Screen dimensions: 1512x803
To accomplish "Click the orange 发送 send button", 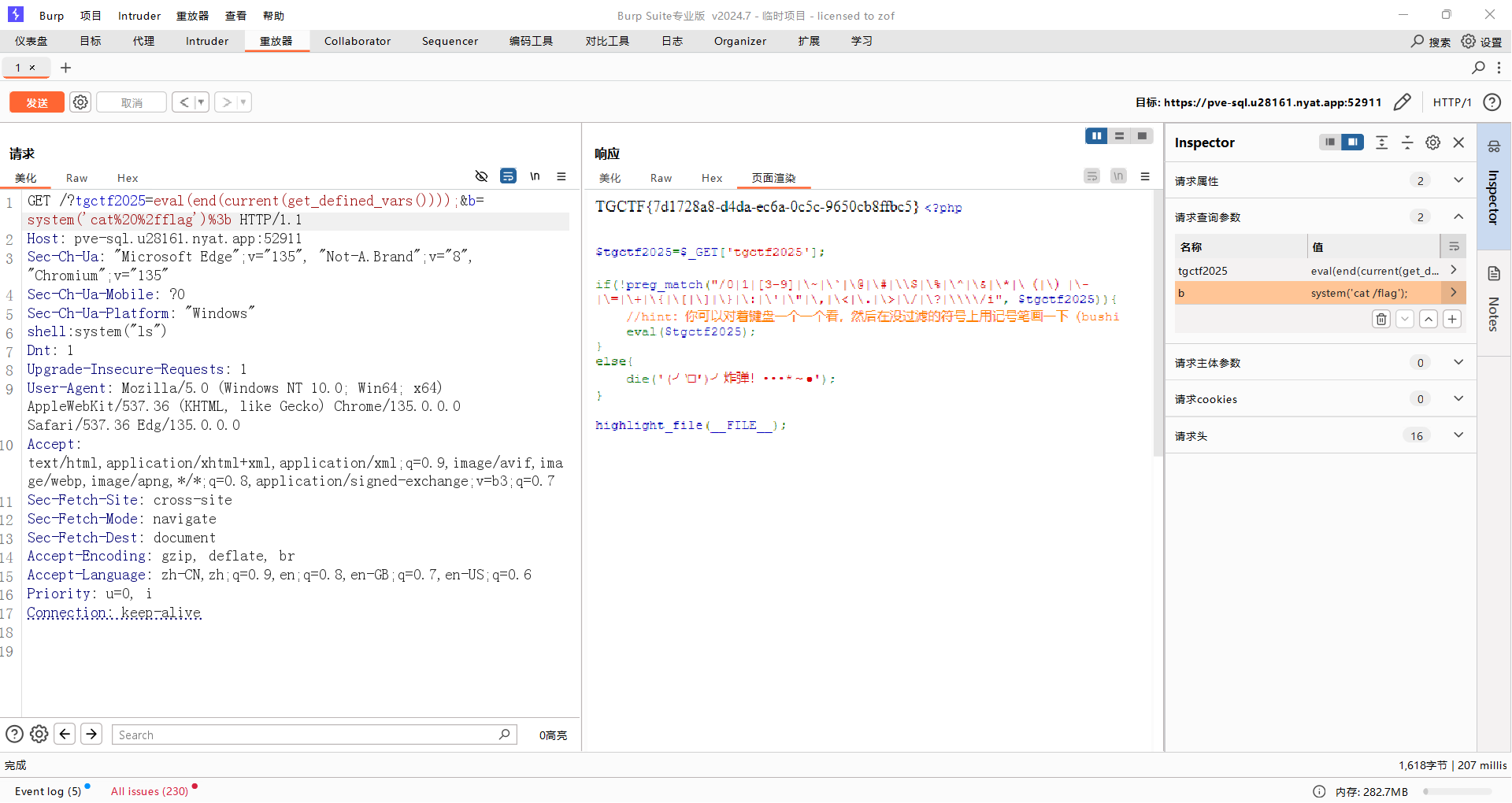I will (37, 102).
